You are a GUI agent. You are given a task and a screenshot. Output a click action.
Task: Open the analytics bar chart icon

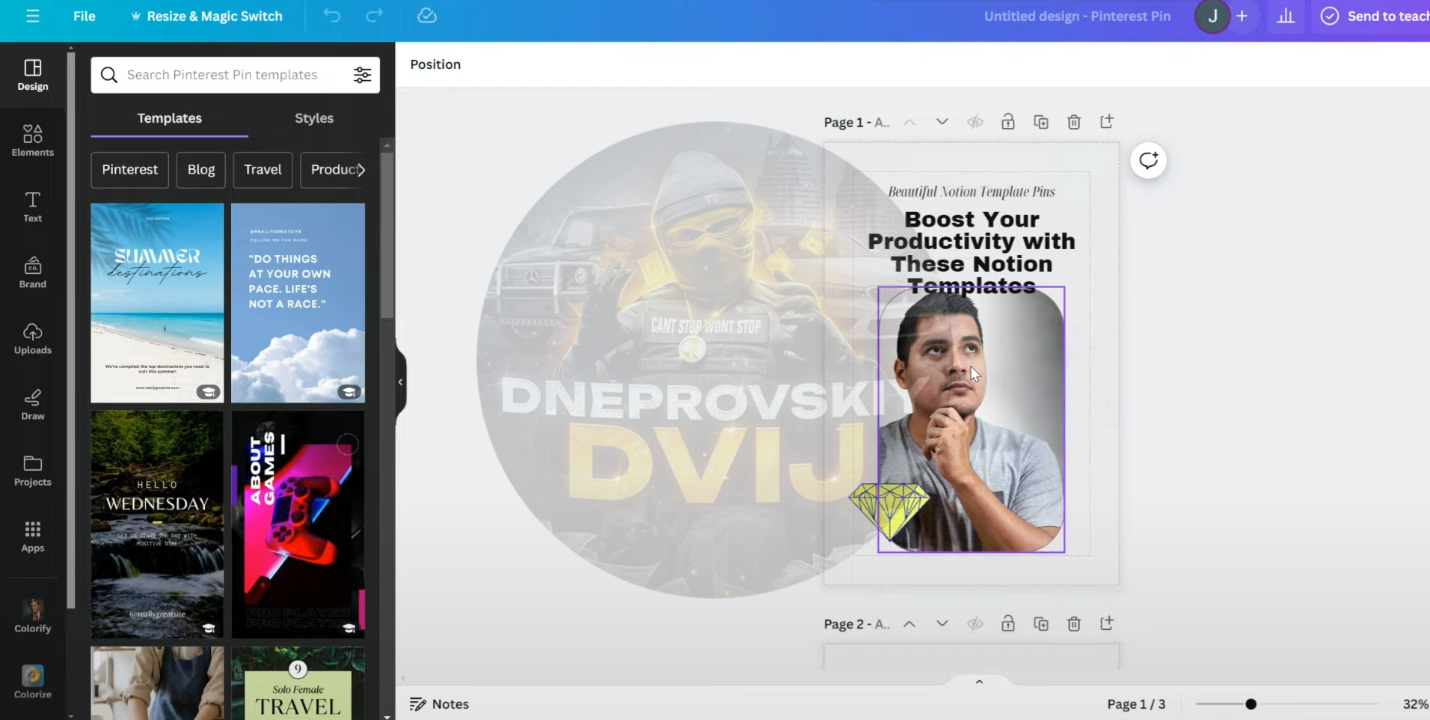pyautogui.click(x=1286, y=16)
